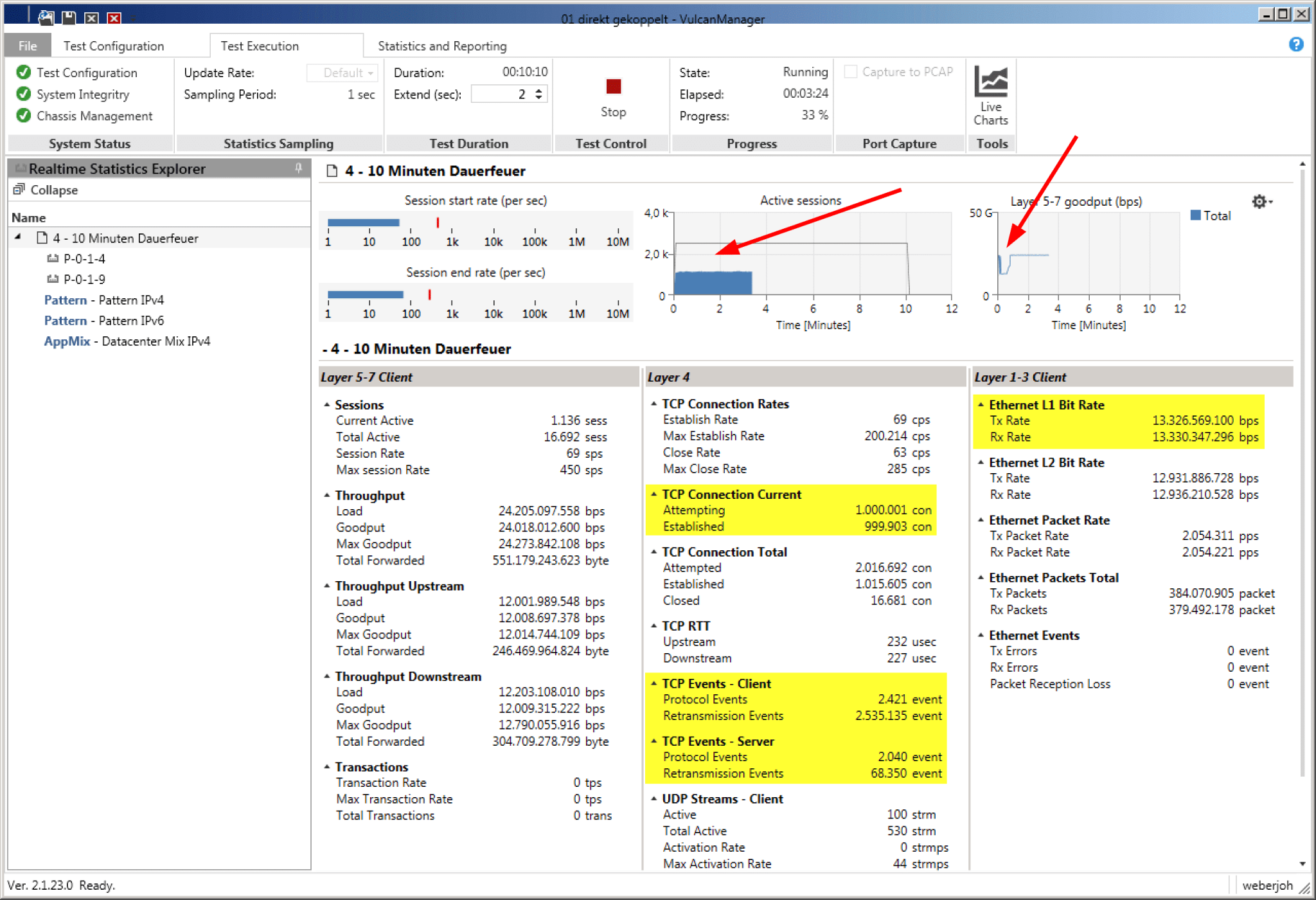Viewport: 1316px width, 900px height.
Task: Collapse the Ethernet L1 Bit Rate group
Action: click(x=981, y=404)
